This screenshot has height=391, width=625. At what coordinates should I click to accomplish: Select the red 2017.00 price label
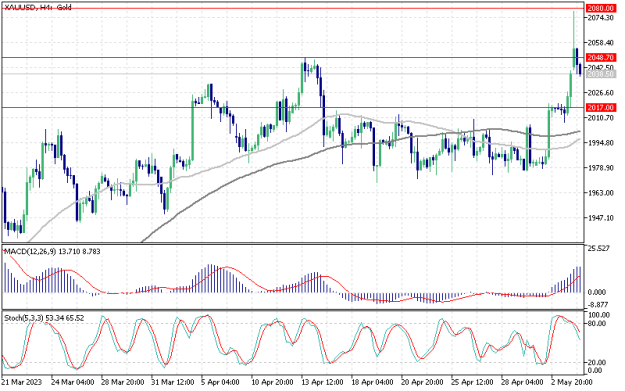601,108
